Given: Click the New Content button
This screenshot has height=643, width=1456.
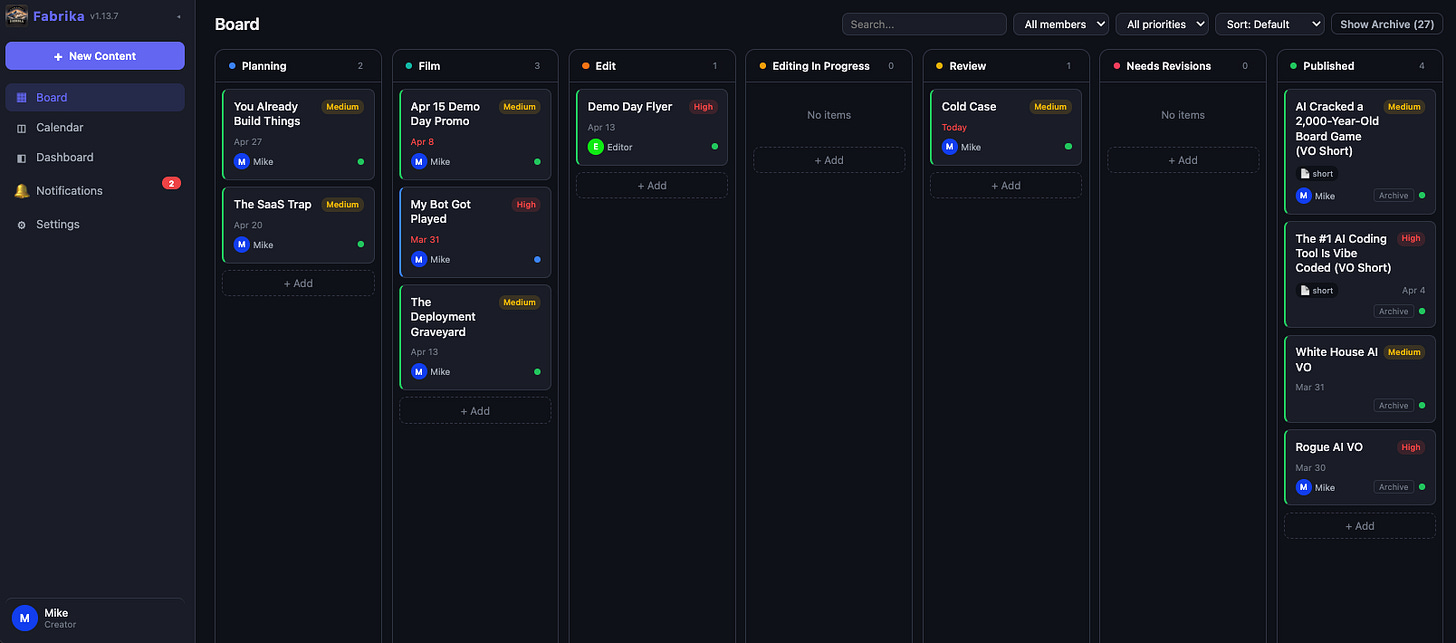Looking at the screenshot, I should (95, 56).
